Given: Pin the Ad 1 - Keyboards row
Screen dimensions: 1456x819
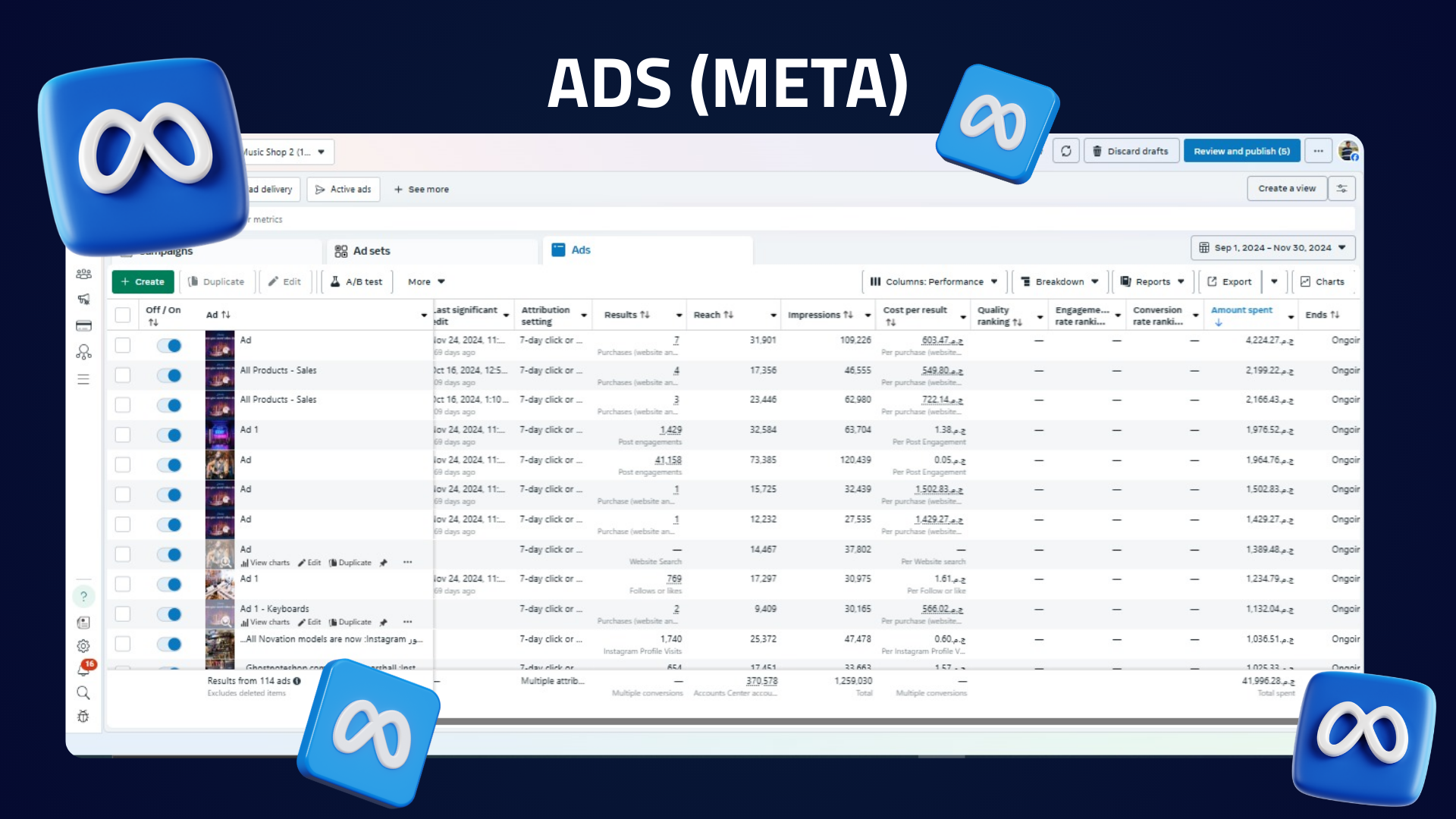Looking at the screenshot, I should click(384, 623).
